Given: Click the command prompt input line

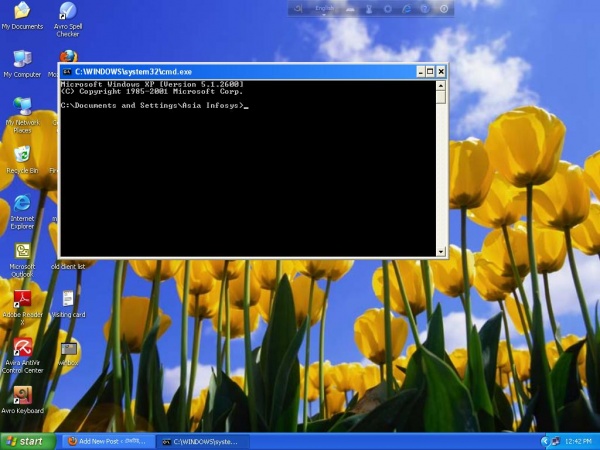Looking at the screenshot, I should tap(155, 106).
